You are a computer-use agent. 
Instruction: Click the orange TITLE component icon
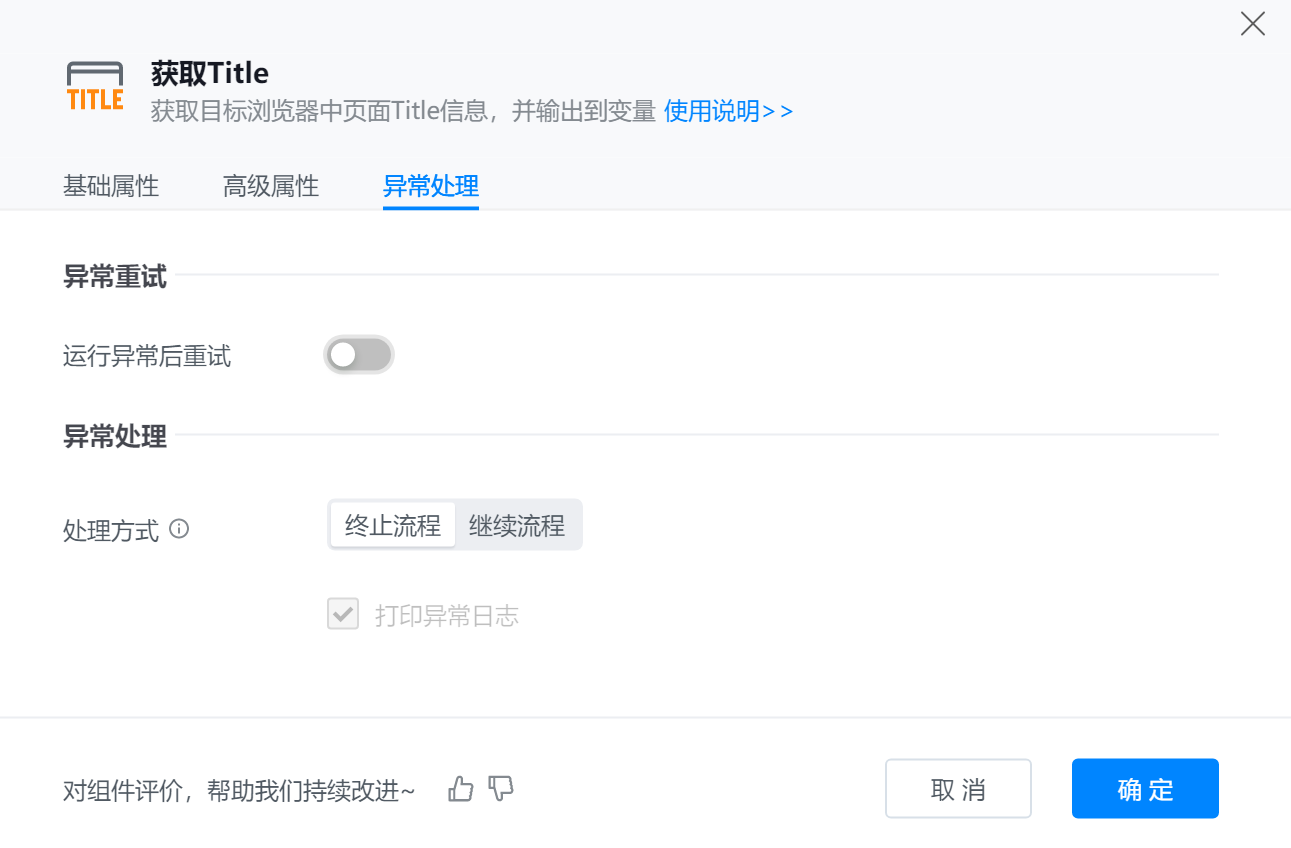[95, 86]
